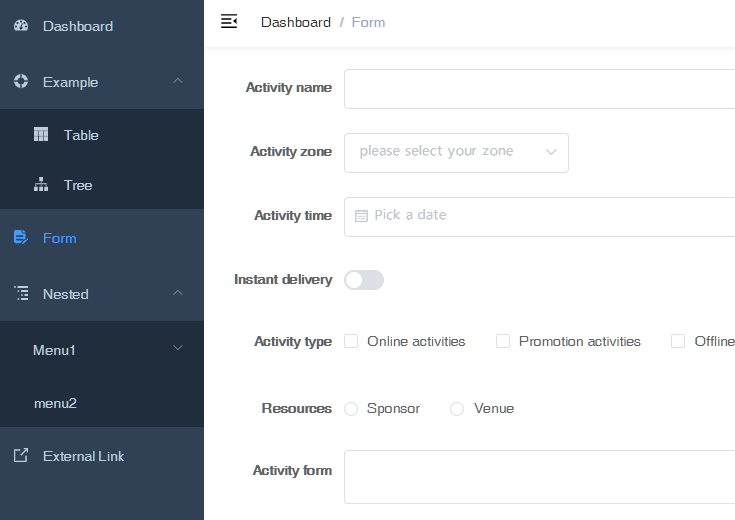Image resolution: width=735 pixels, height=520 pixels.
Task: Click the Table grid icon
Action: 41,135
